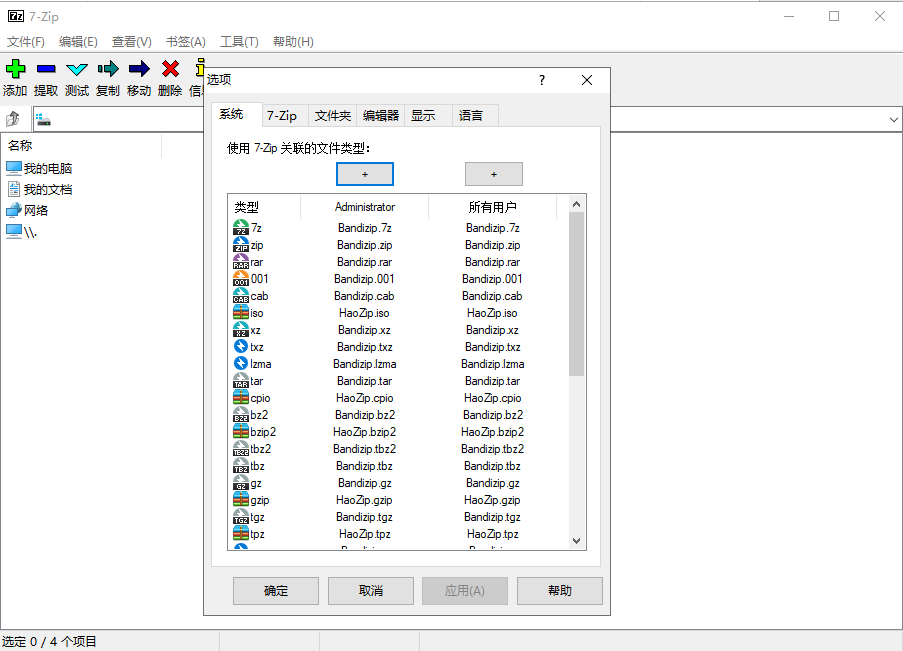
Task: Open 我的文档 in the file list
Action: (x=39, y=190)
